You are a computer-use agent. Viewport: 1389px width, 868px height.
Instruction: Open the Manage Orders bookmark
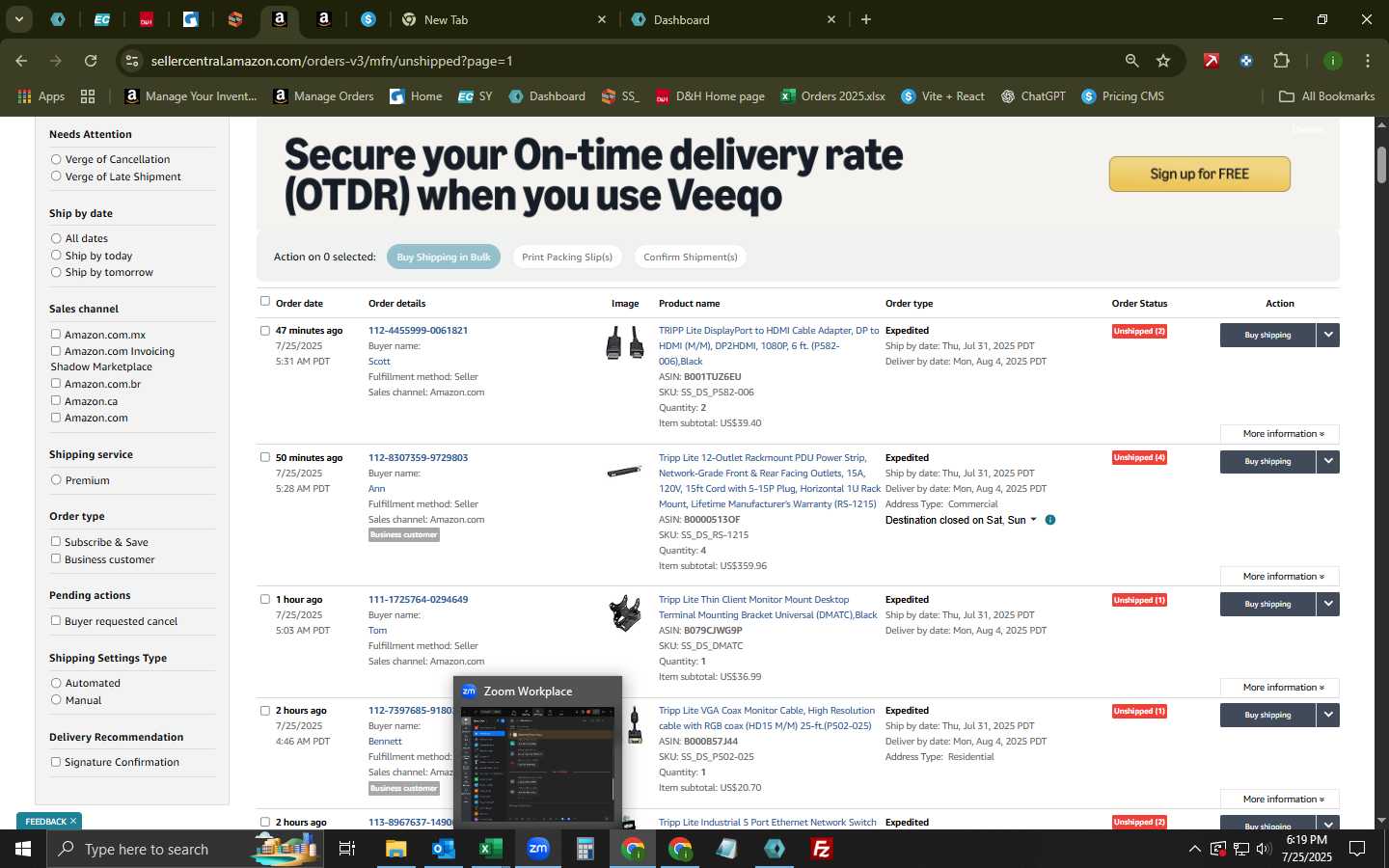pos(323,96)
